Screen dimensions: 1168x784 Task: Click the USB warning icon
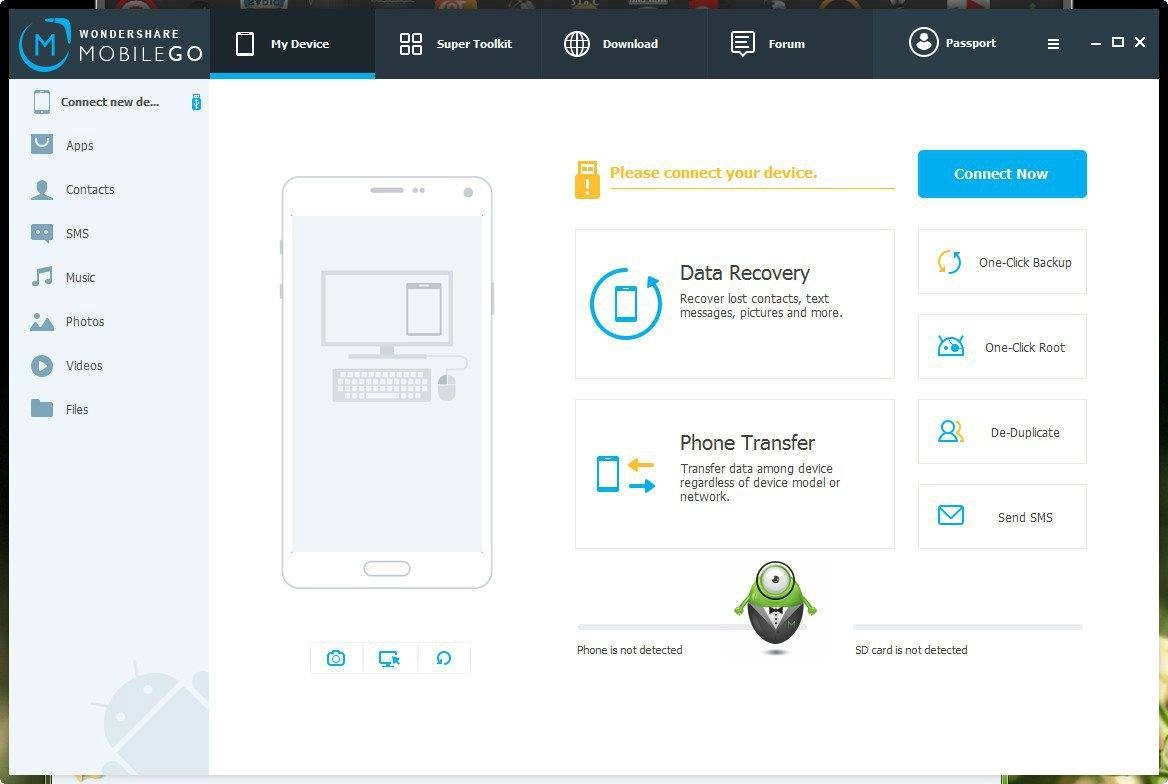point(587,180)
